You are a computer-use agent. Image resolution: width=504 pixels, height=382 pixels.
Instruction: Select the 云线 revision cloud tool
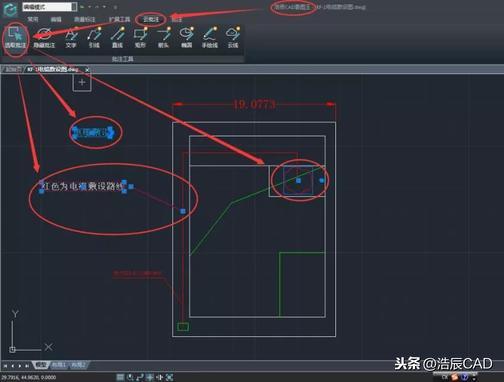tap(233, 38)
